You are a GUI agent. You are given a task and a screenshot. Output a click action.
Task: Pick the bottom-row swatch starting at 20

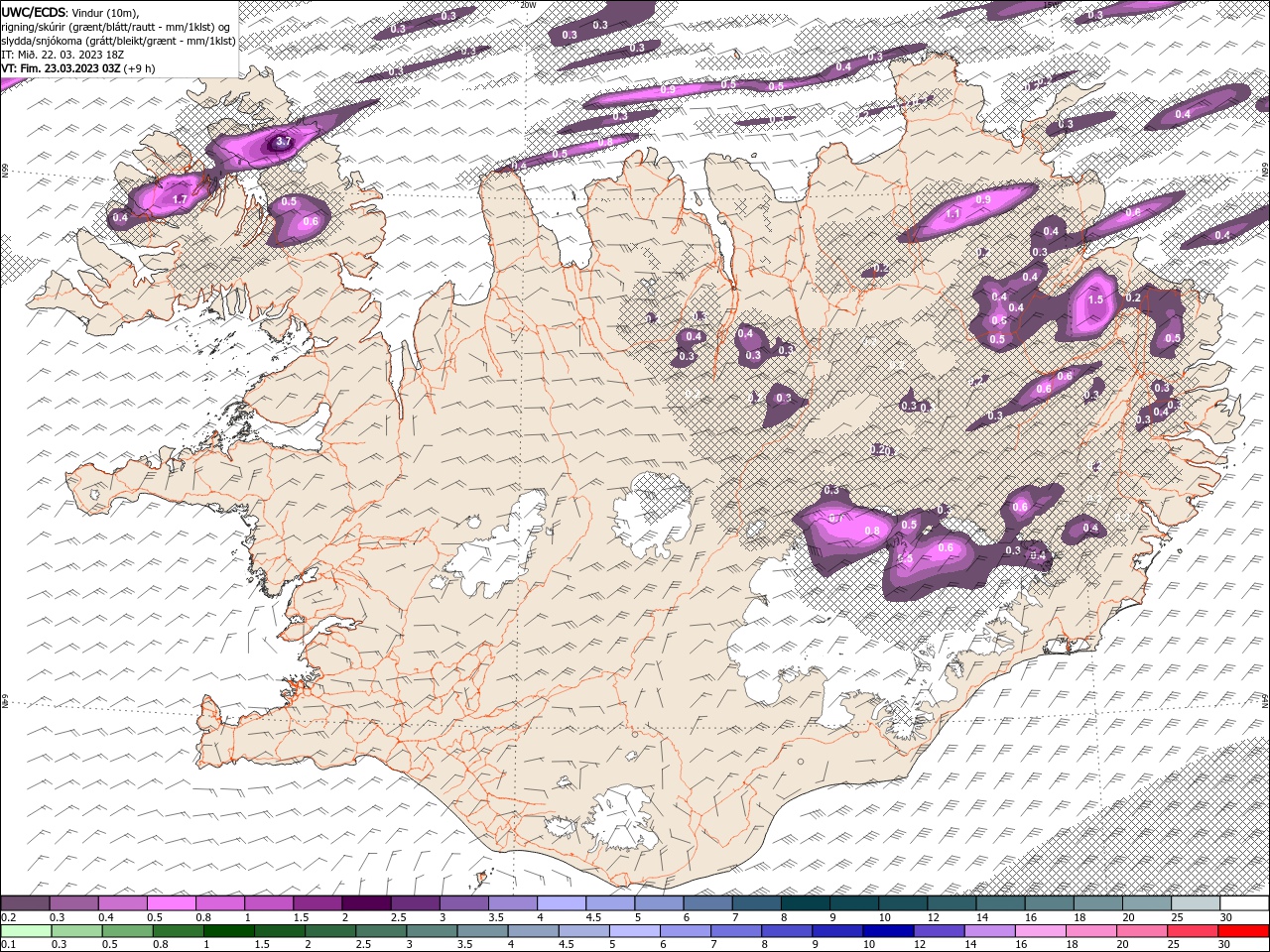1140,930
